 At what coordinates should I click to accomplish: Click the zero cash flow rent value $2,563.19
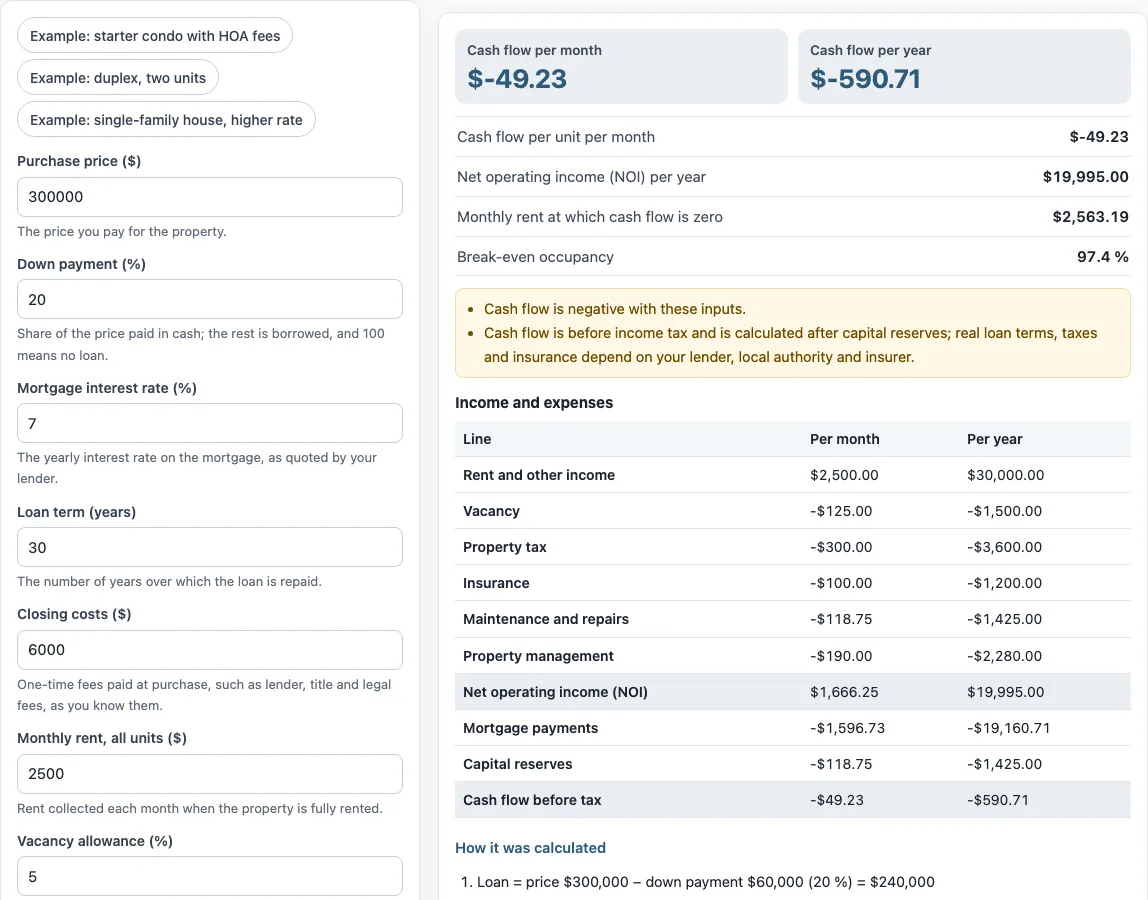tap(1090, 217)
